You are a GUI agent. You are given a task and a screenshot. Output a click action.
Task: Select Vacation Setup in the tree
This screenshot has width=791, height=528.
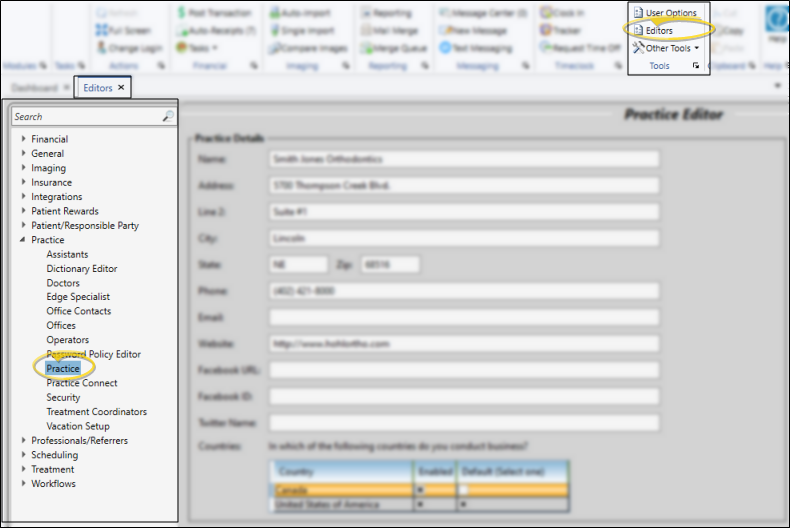click(x=78, y=426)
